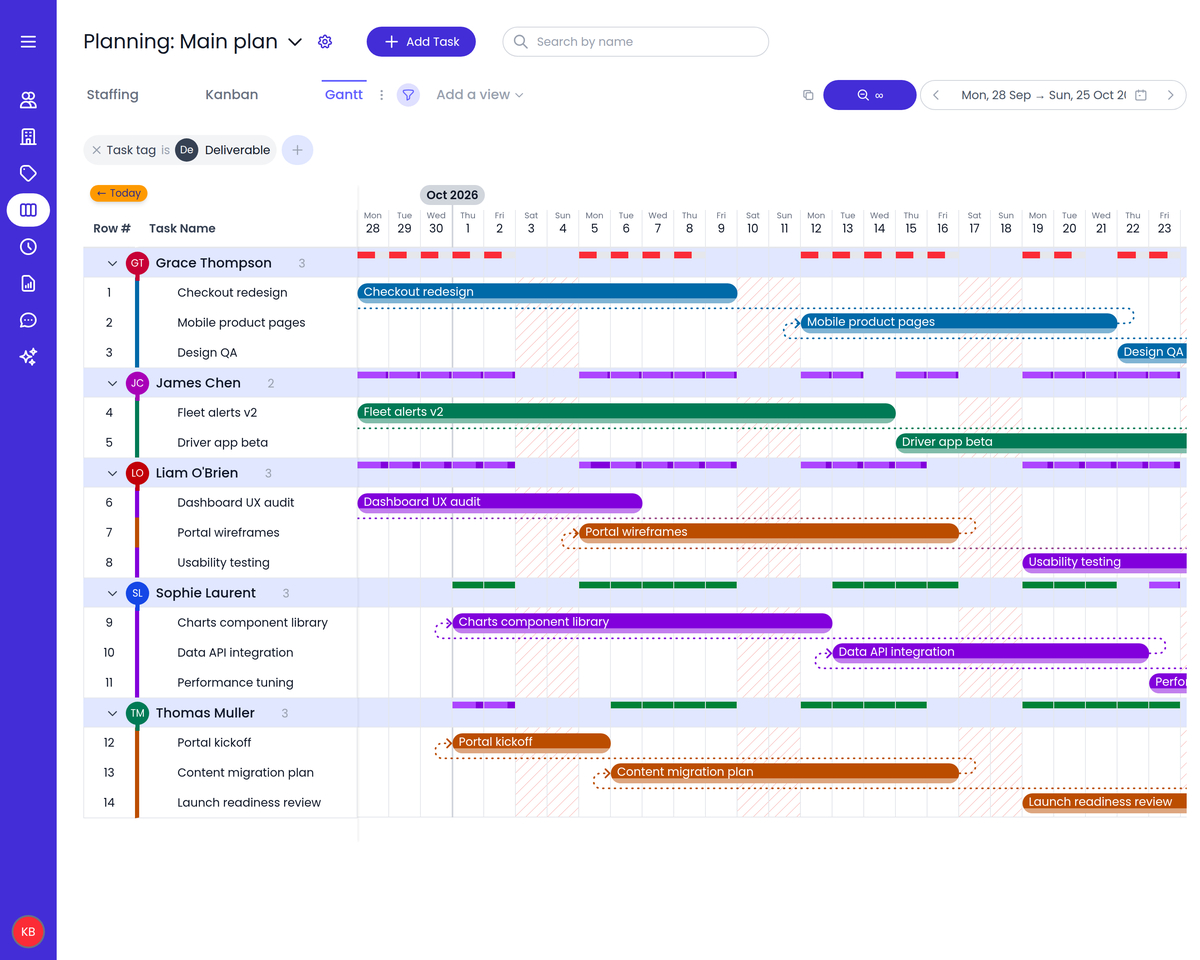Open the People section in the sidebar
This screenshot has height=960, width=1200.
coord(28,100)
